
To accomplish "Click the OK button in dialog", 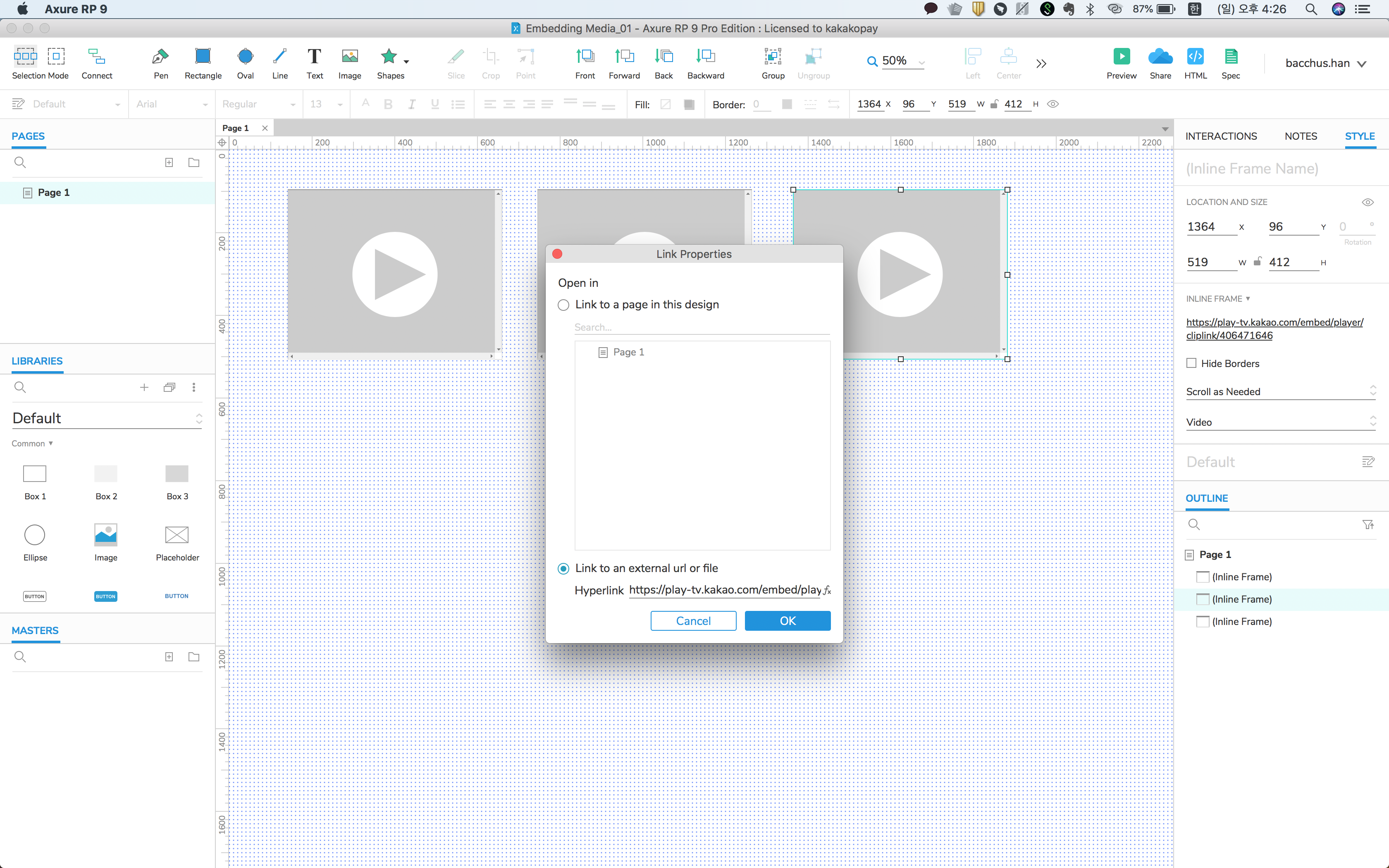I will (x=788, y=620).
